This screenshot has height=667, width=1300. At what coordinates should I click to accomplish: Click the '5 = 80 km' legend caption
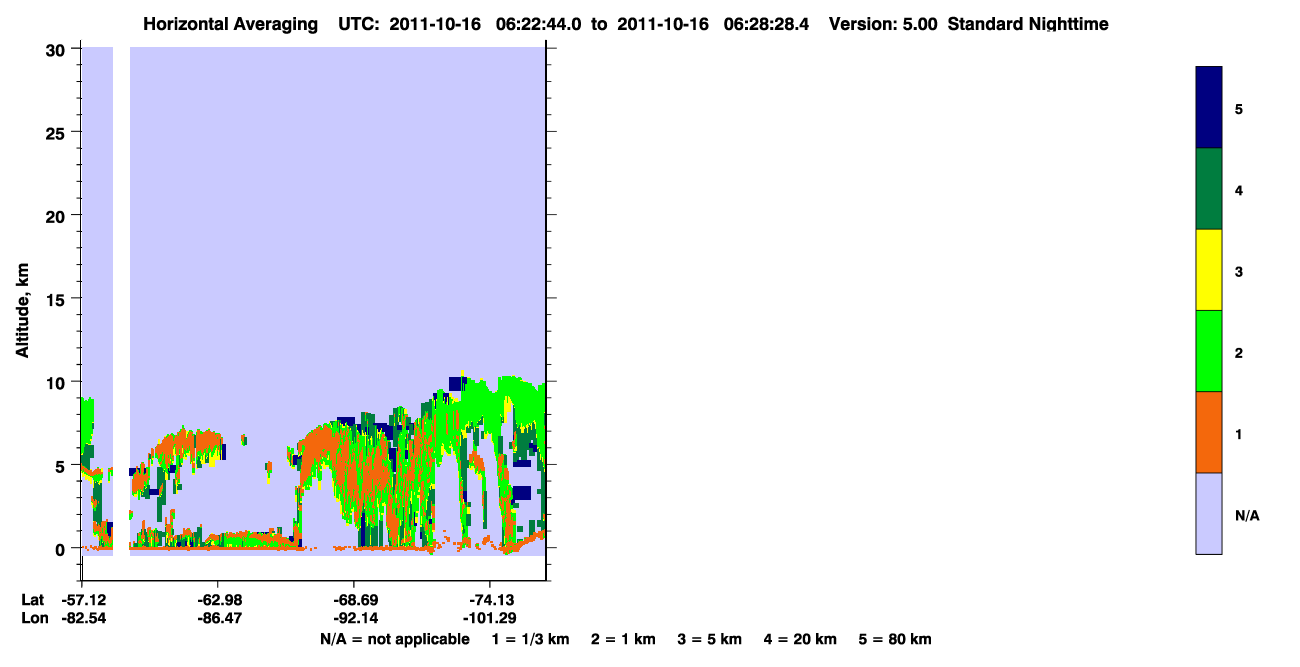tap(895, 639)
